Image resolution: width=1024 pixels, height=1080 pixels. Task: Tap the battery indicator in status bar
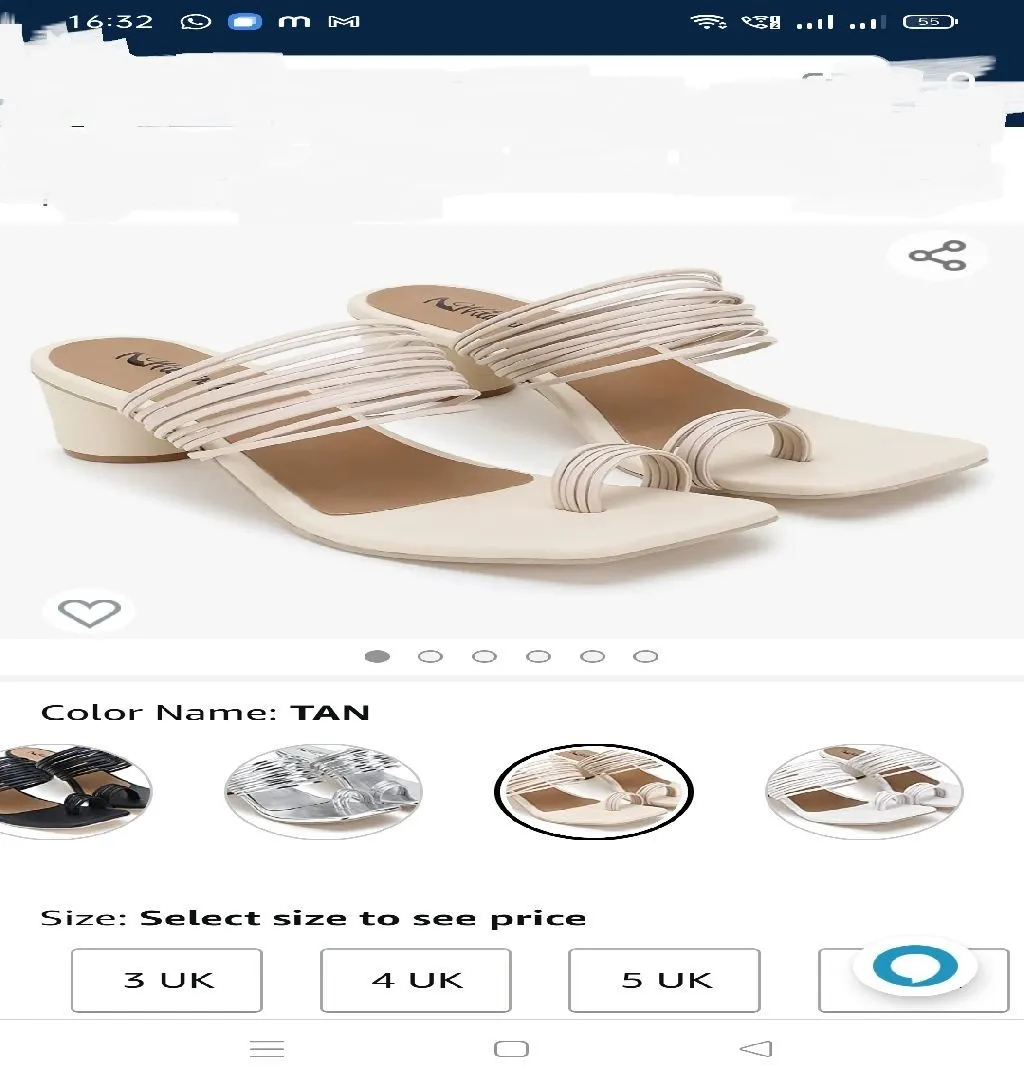pos(930,22)
